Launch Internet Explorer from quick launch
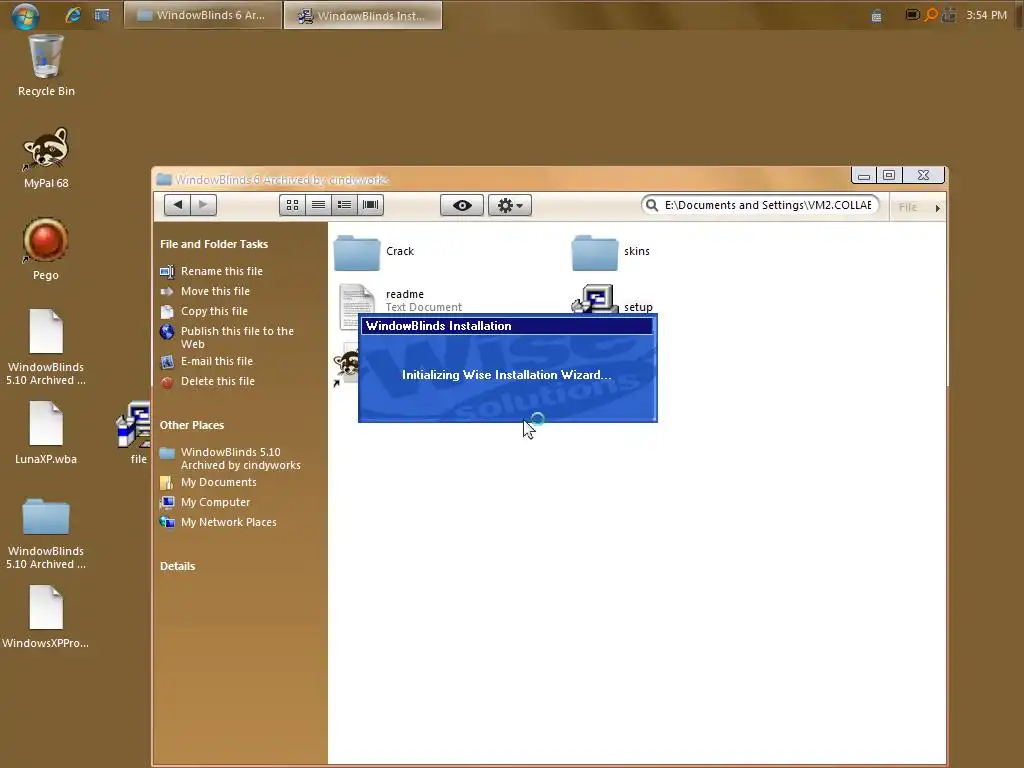This screenshot has height=768, width=1024. (x=72, y=15)
